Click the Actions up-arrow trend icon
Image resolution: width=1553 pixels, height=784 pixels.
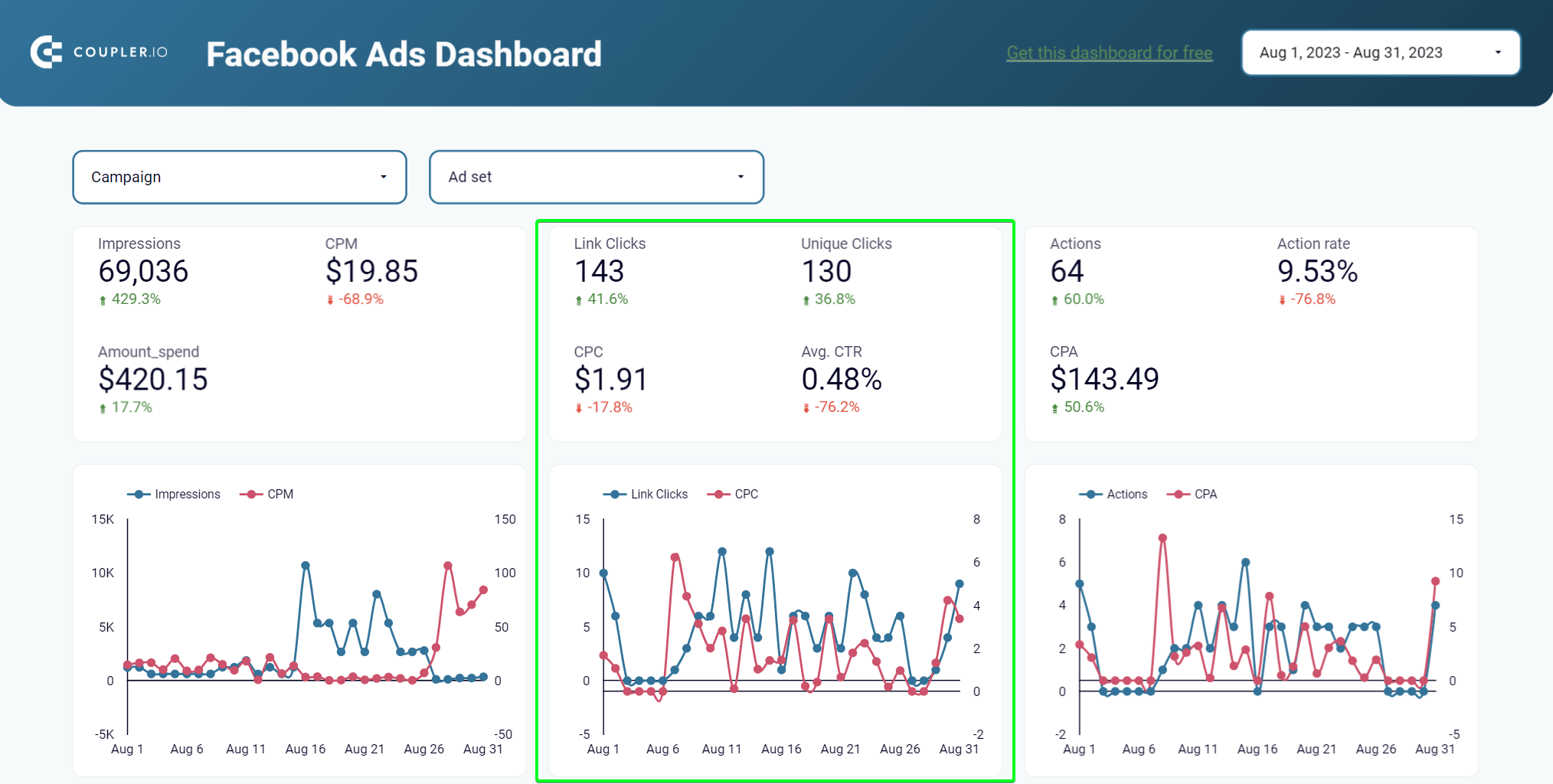coord(1055,300)
